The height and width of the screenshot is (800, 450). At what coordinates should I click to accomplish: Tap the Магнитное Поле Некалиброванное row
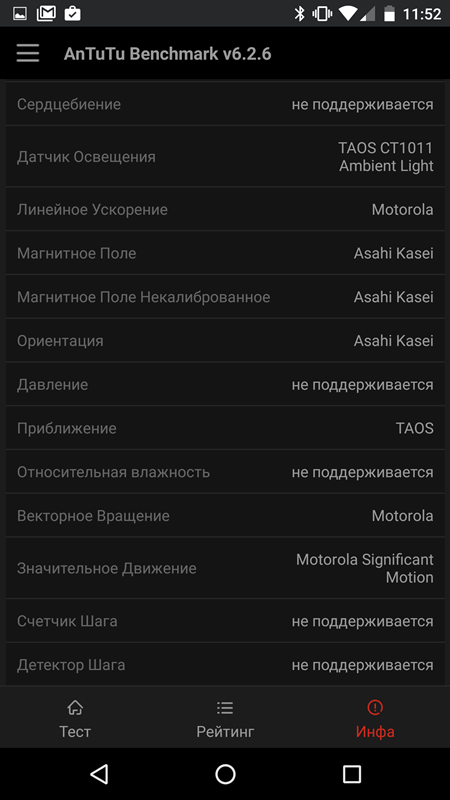click(225, 297)
